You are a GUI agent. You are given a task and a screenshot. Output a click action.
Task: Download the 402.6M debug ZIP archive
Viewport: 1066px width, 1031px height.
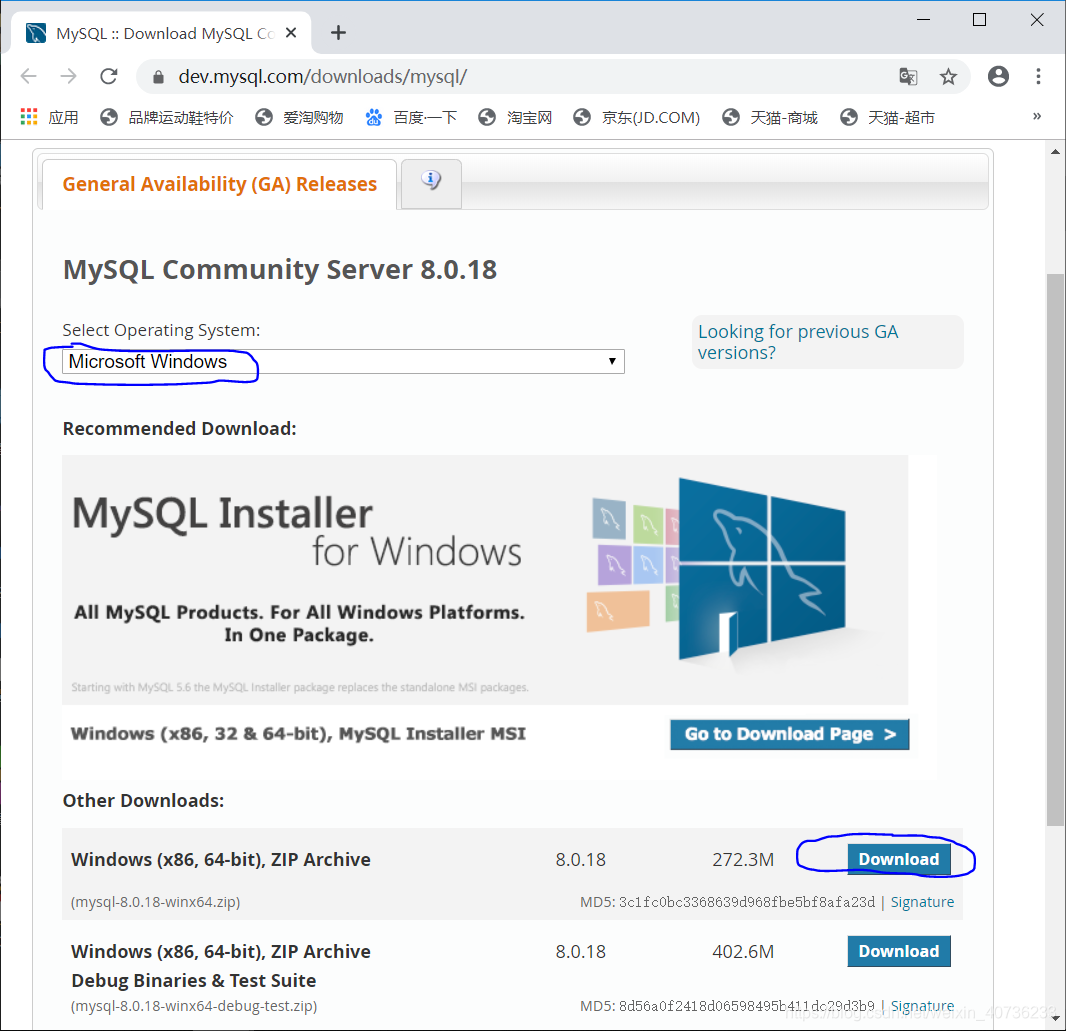tap(899, 951)
